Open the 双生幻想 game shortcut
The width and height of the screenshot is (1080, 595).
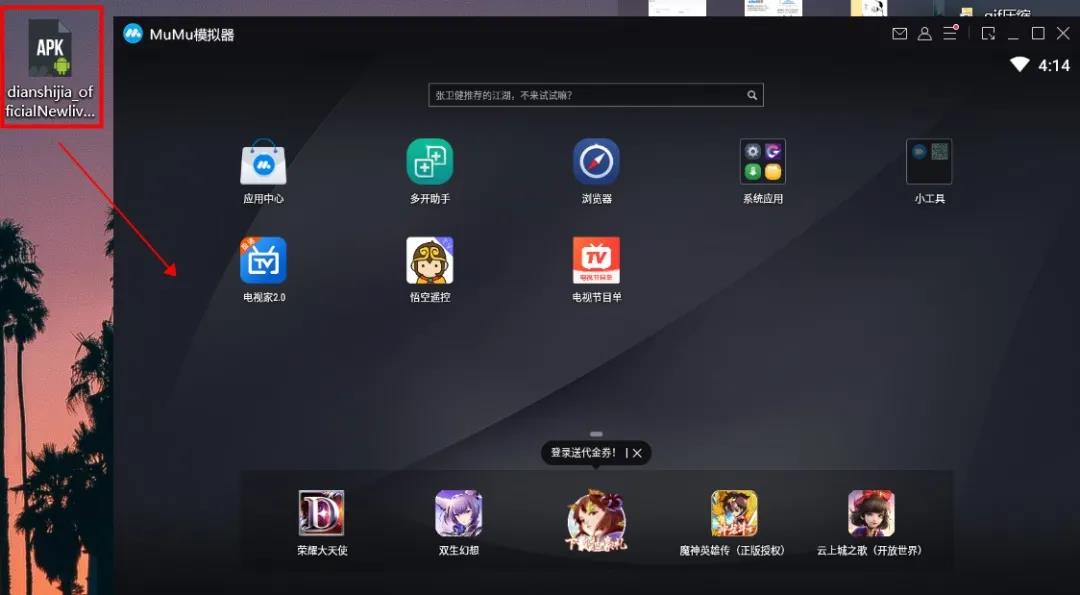click(459, 515)
